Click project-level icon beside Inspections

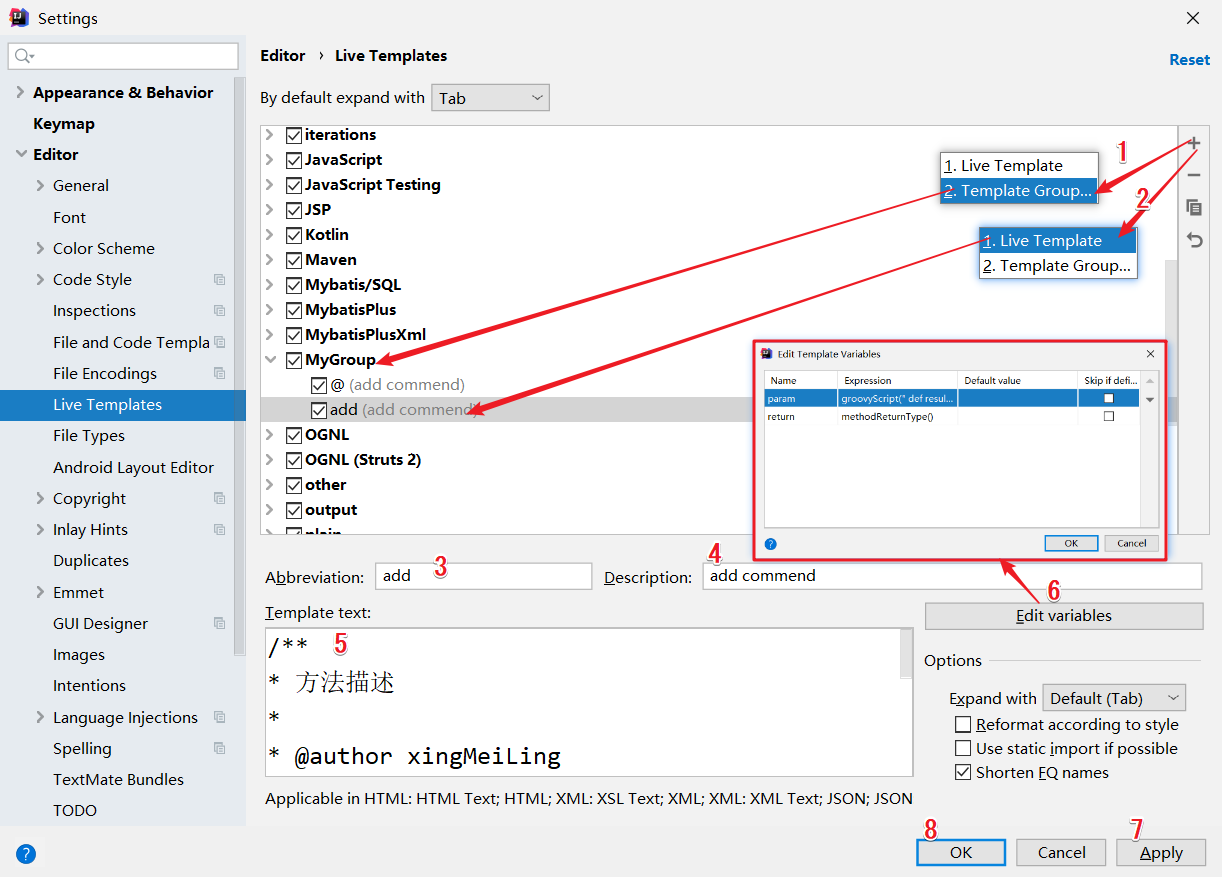coord(219,311)
